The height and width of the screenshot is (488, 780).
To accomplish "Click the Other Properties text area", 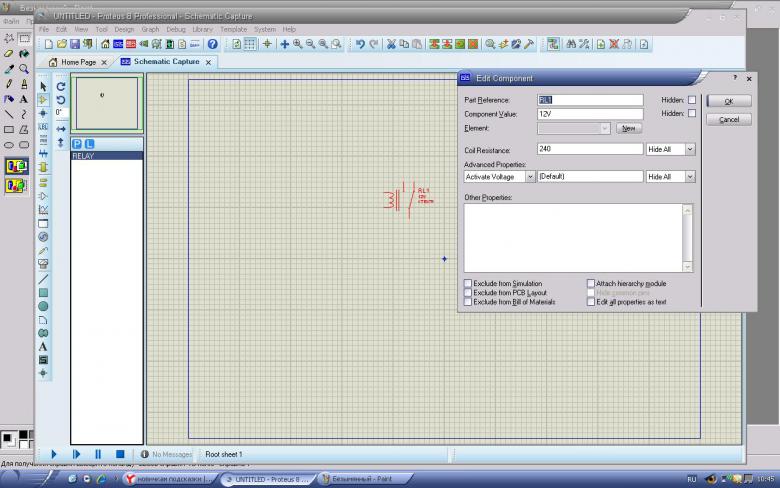I will click(x=574, y=238).
